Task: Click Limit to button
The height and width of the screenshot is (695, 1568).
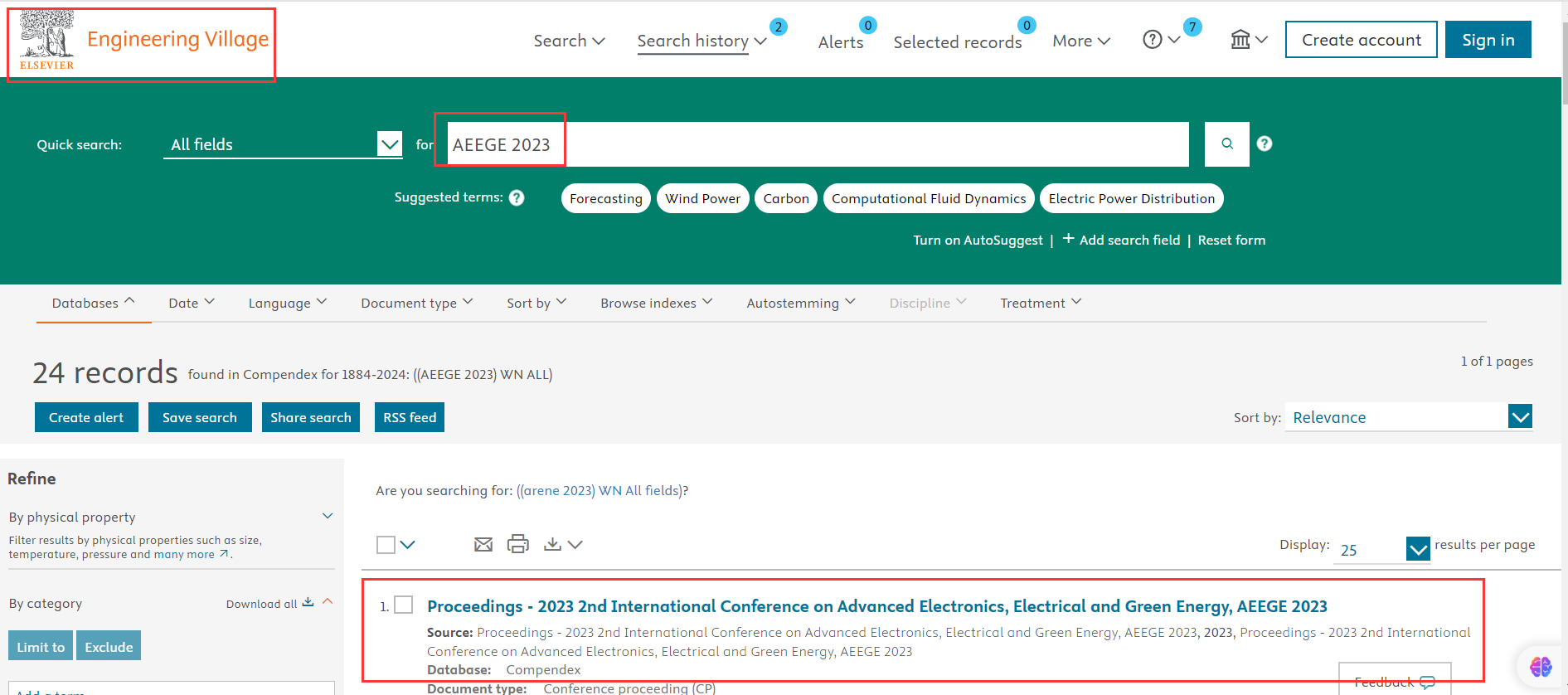Action: [41, 646]
